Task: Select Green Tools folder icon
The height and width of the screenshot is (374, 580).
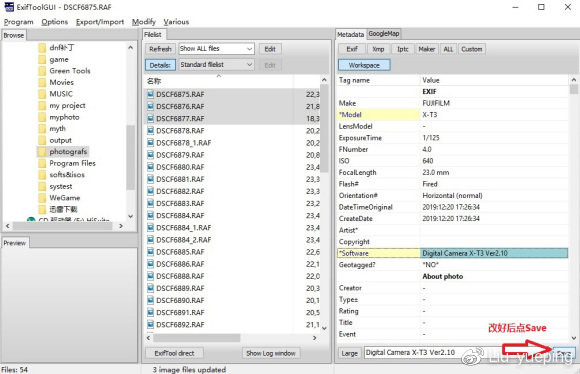Action: [x=42, y=71]
